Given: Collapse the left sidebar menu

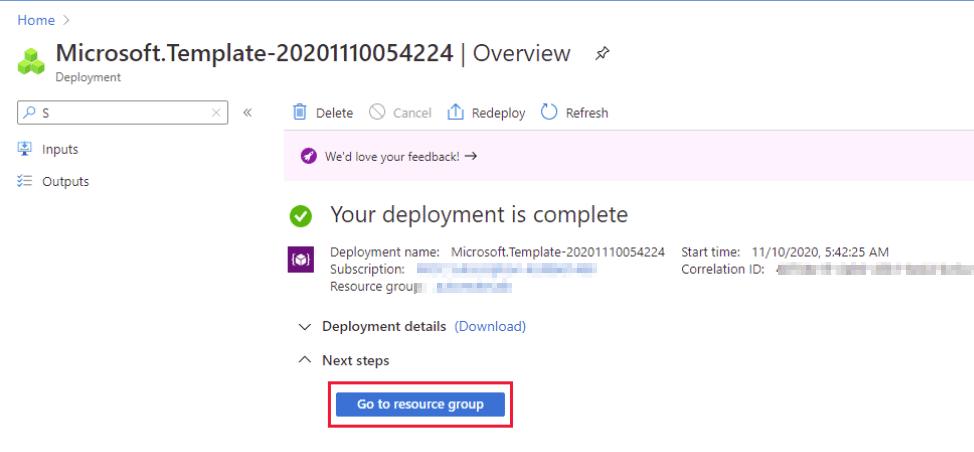Looking at the screenshot, I should click(247, 112).
